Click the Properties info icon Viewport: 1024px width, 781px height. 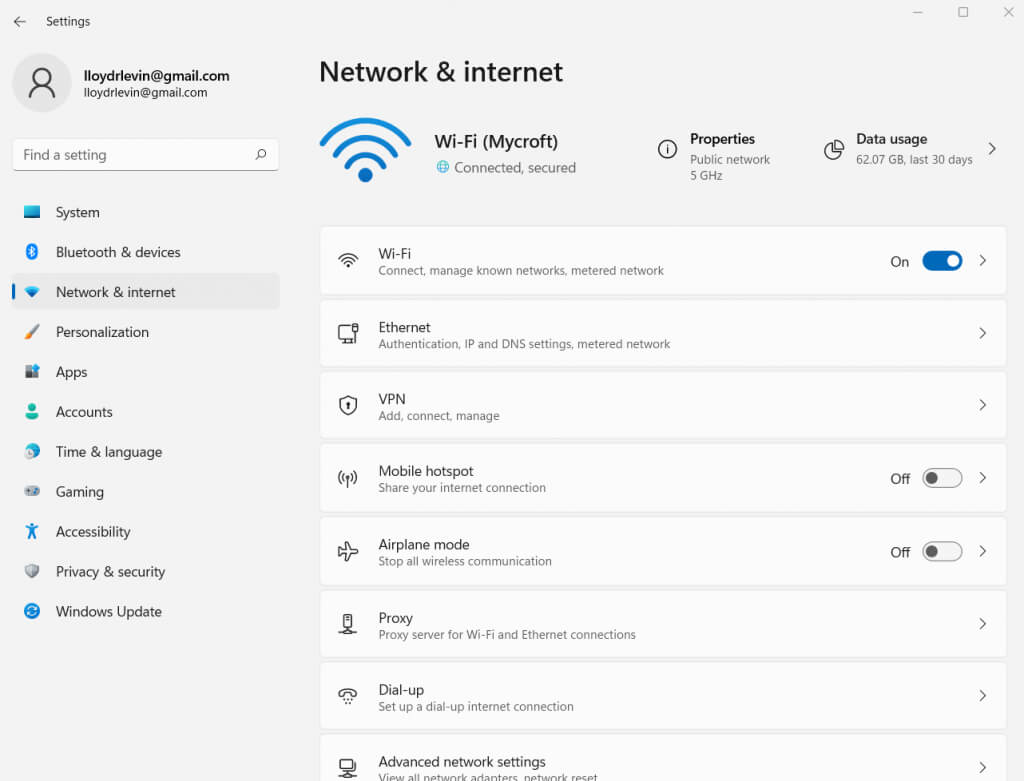click(667, 149)
